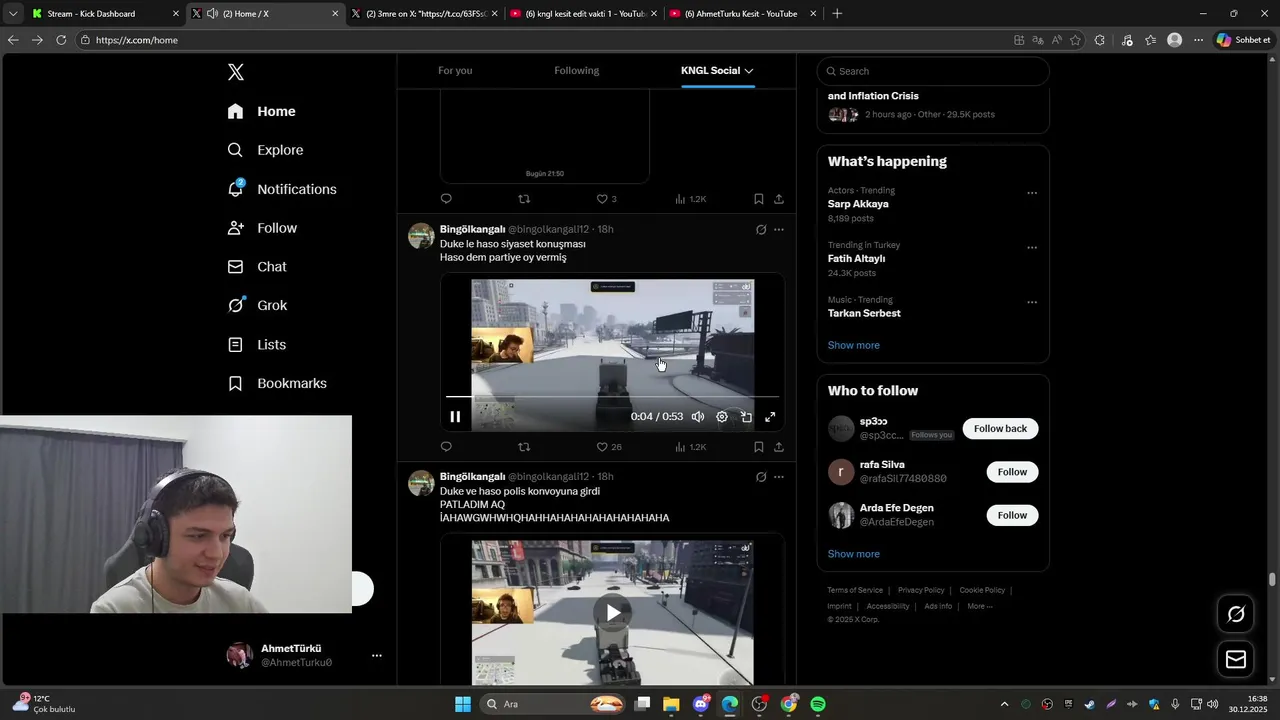Open Privacy Policy link
The height and width of the screenshot is (720, 1280).
[x=921, y=590]
